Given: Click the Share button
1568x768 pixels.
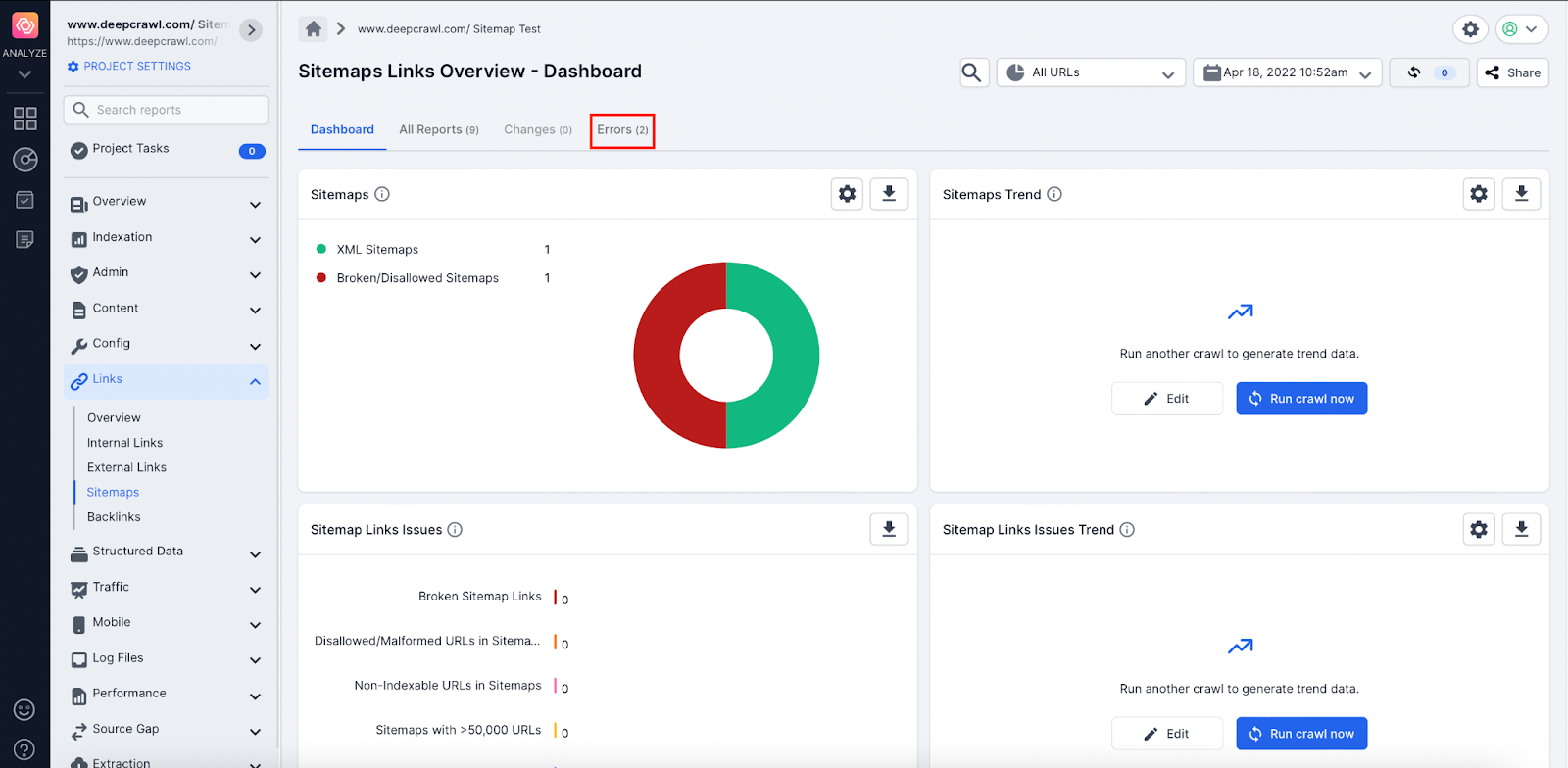Looking at the screenshot, I should 1512,72.
